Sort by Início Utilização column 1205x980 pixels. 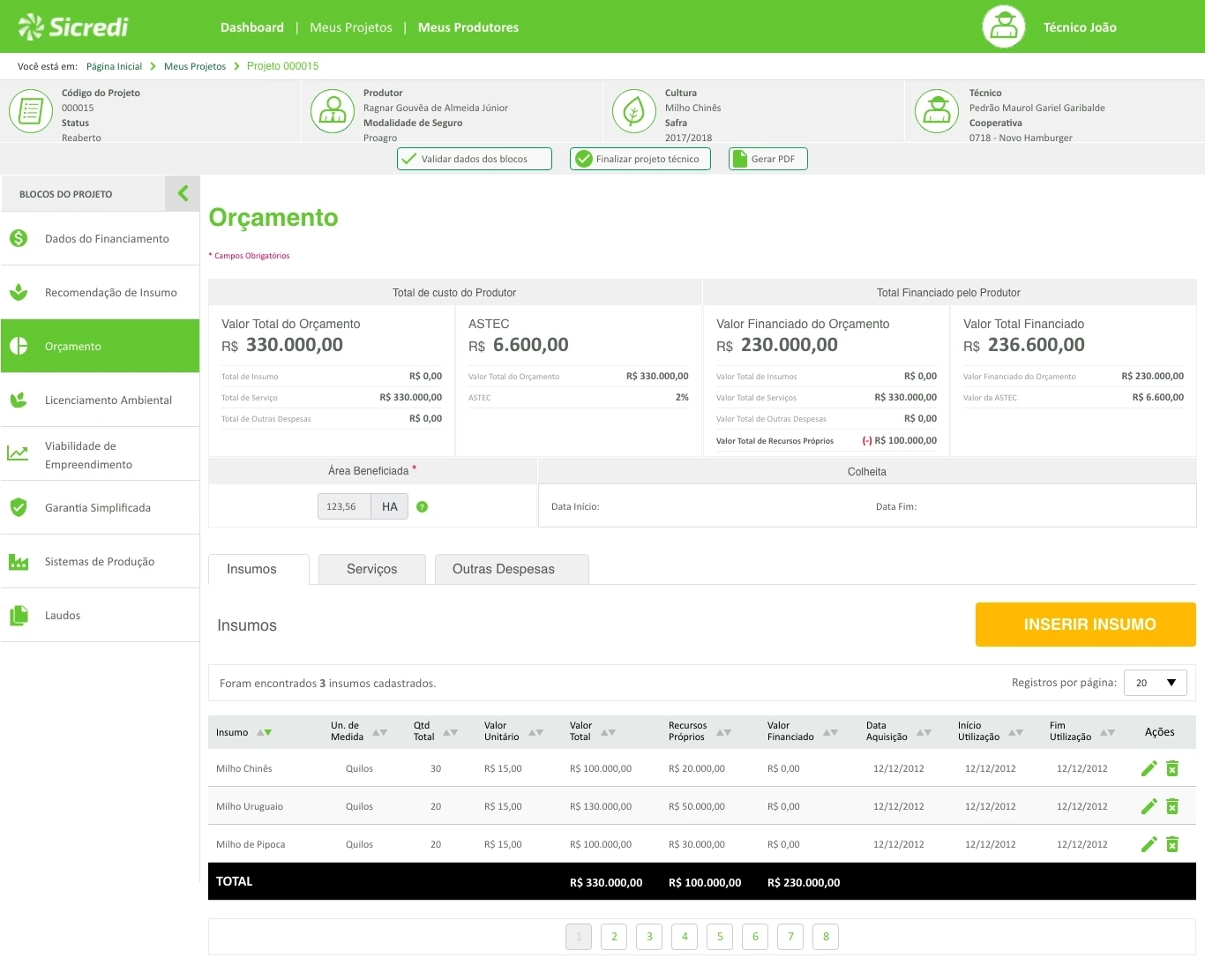[1015, 732]
